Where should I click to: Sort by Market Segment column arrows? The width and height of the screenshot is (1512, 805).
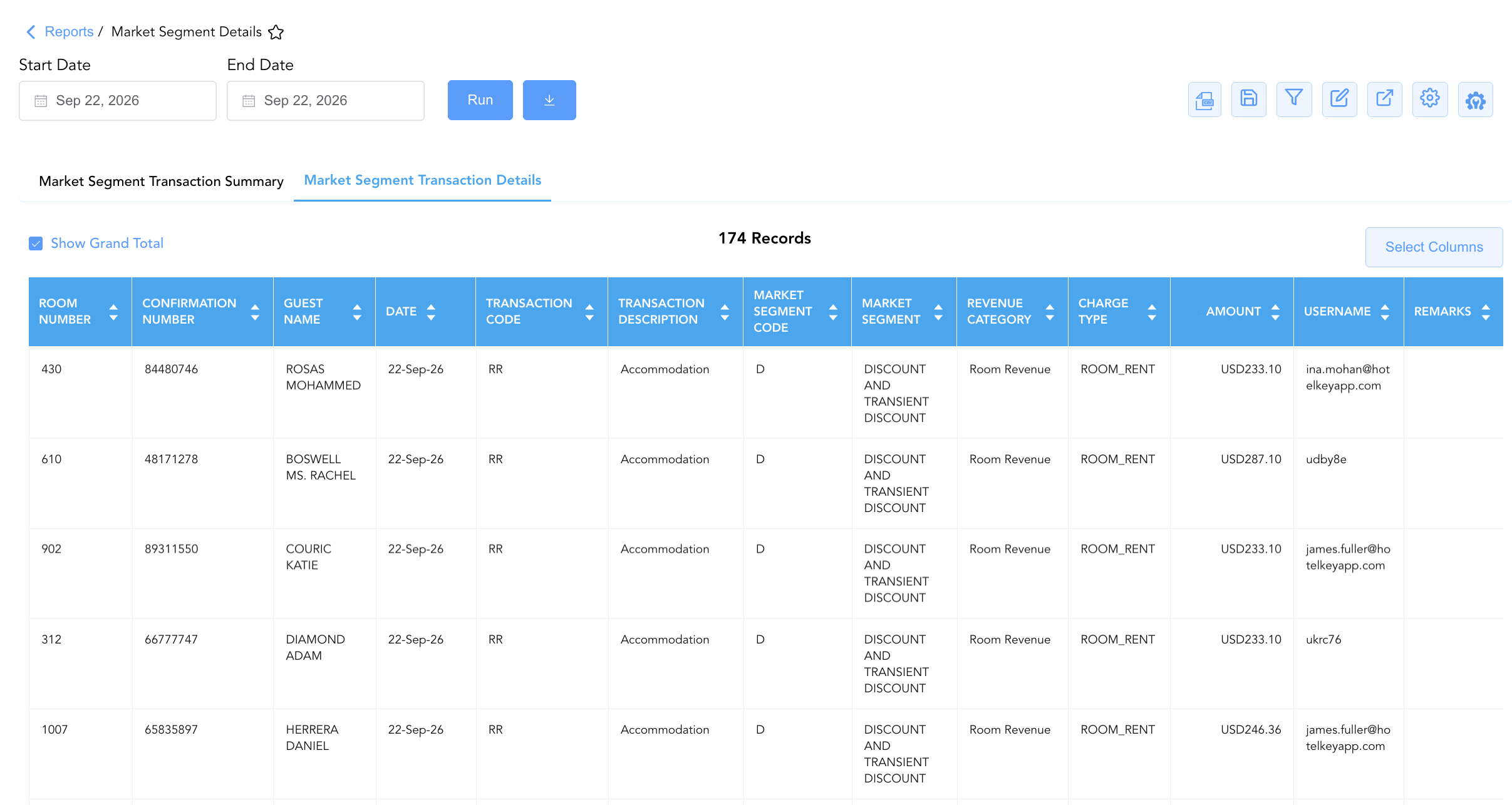(938, 312)
